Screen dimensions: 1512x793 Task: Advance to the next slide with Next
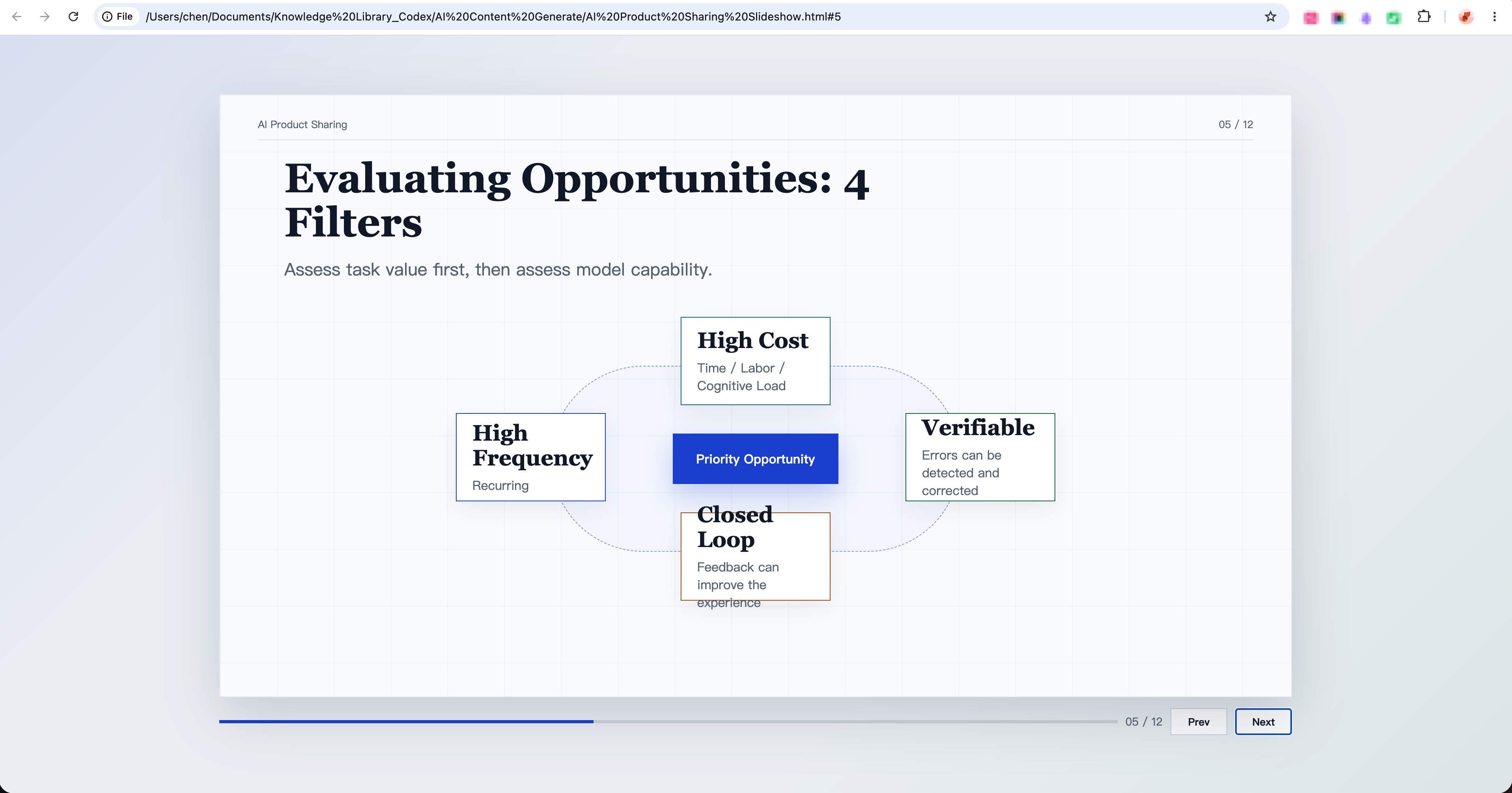[x=1263, y=721]
